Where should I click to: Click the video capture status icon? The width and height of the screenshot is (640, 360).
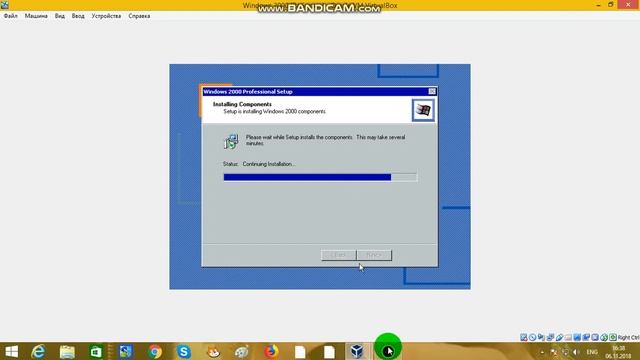(586, 337)
